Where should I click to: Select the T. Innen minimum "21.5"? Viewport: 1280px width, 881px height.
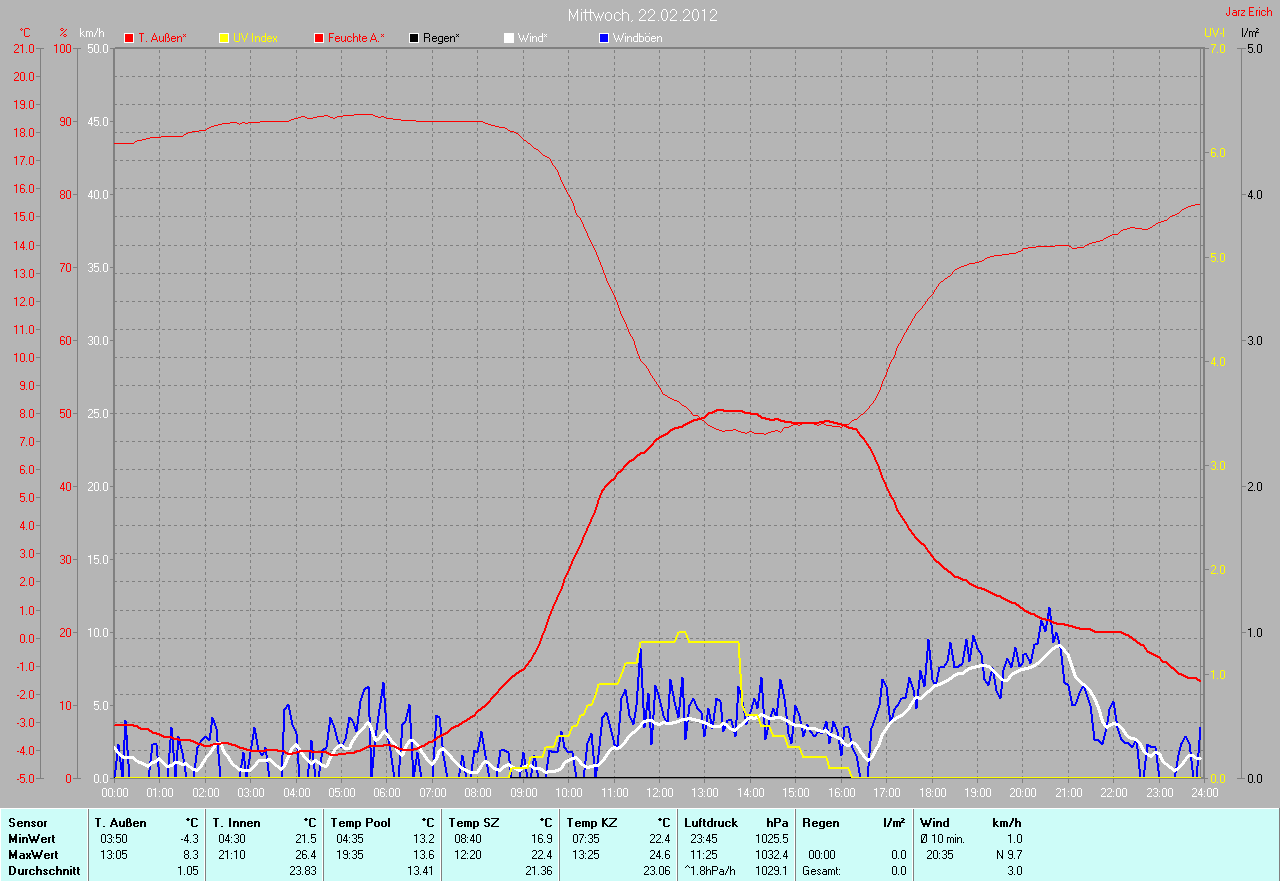point(306,839)
